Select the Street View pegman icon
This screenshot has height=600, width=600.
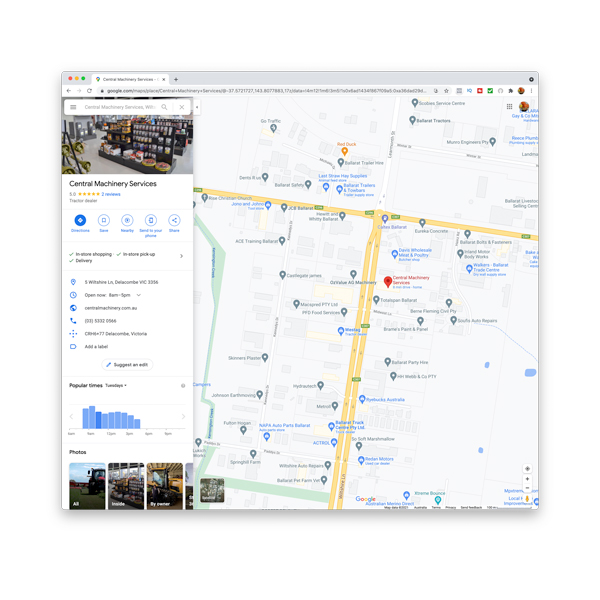click(527, 499)
